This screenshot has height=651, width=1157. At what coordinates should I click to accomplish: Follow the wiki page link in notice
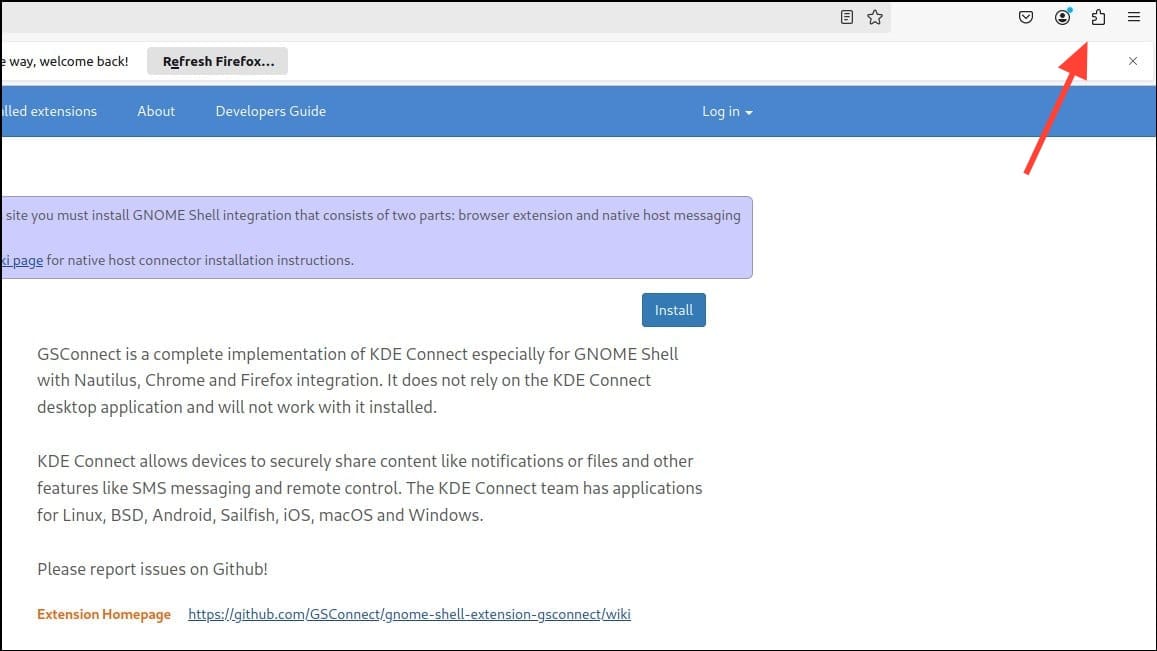(21, 260)
